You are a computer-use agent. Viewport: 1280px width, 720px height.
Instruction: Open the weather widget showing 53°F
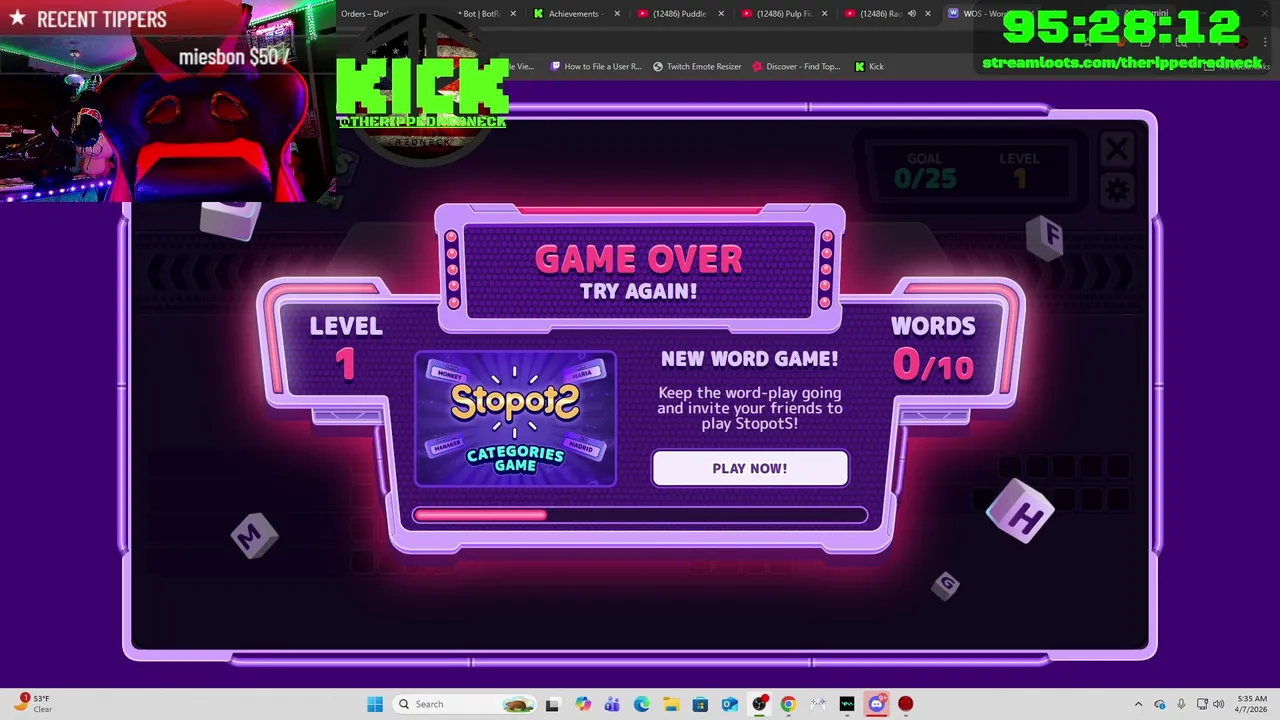33,704
